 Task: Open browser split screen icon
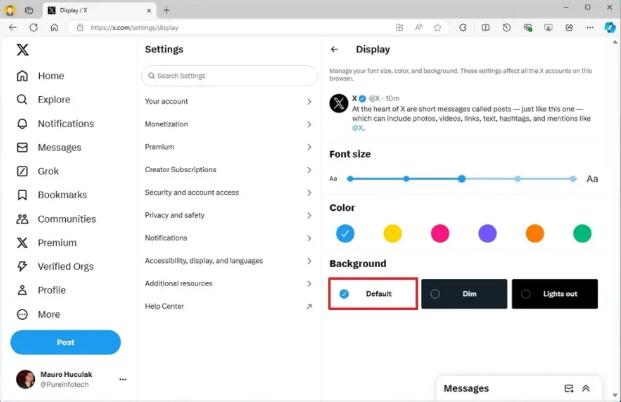pyautogui.click(x=486, y=27)
